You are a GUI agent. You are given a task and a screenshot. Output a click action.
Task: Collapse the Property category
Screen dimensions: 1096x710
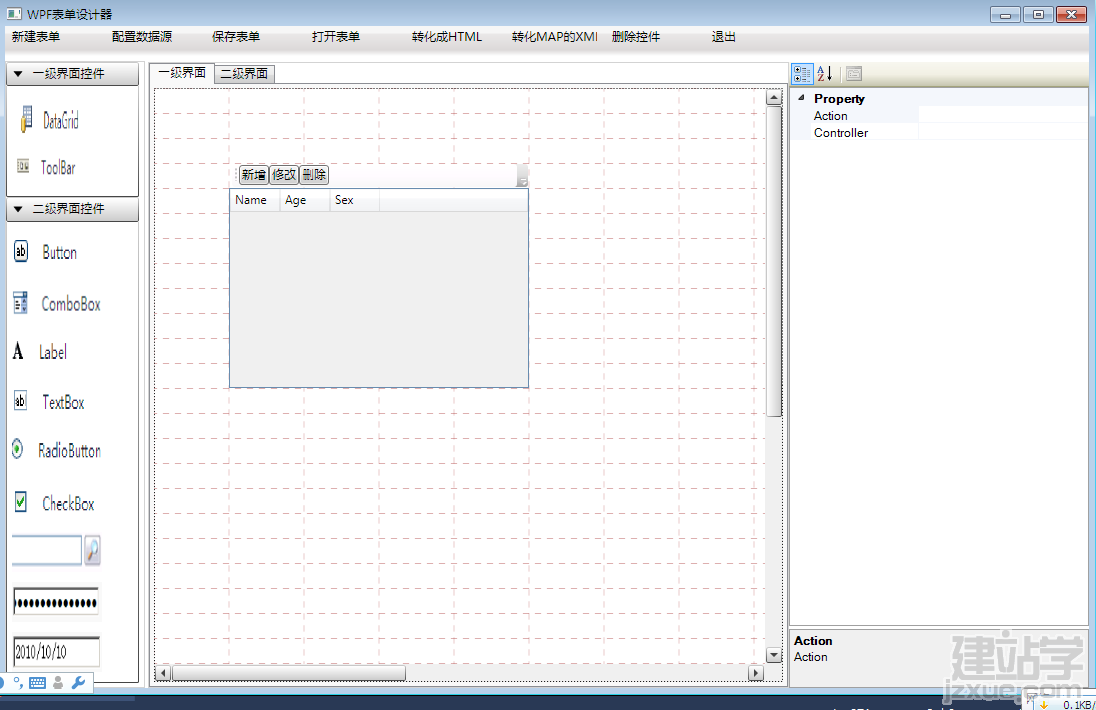click(801, 98)
